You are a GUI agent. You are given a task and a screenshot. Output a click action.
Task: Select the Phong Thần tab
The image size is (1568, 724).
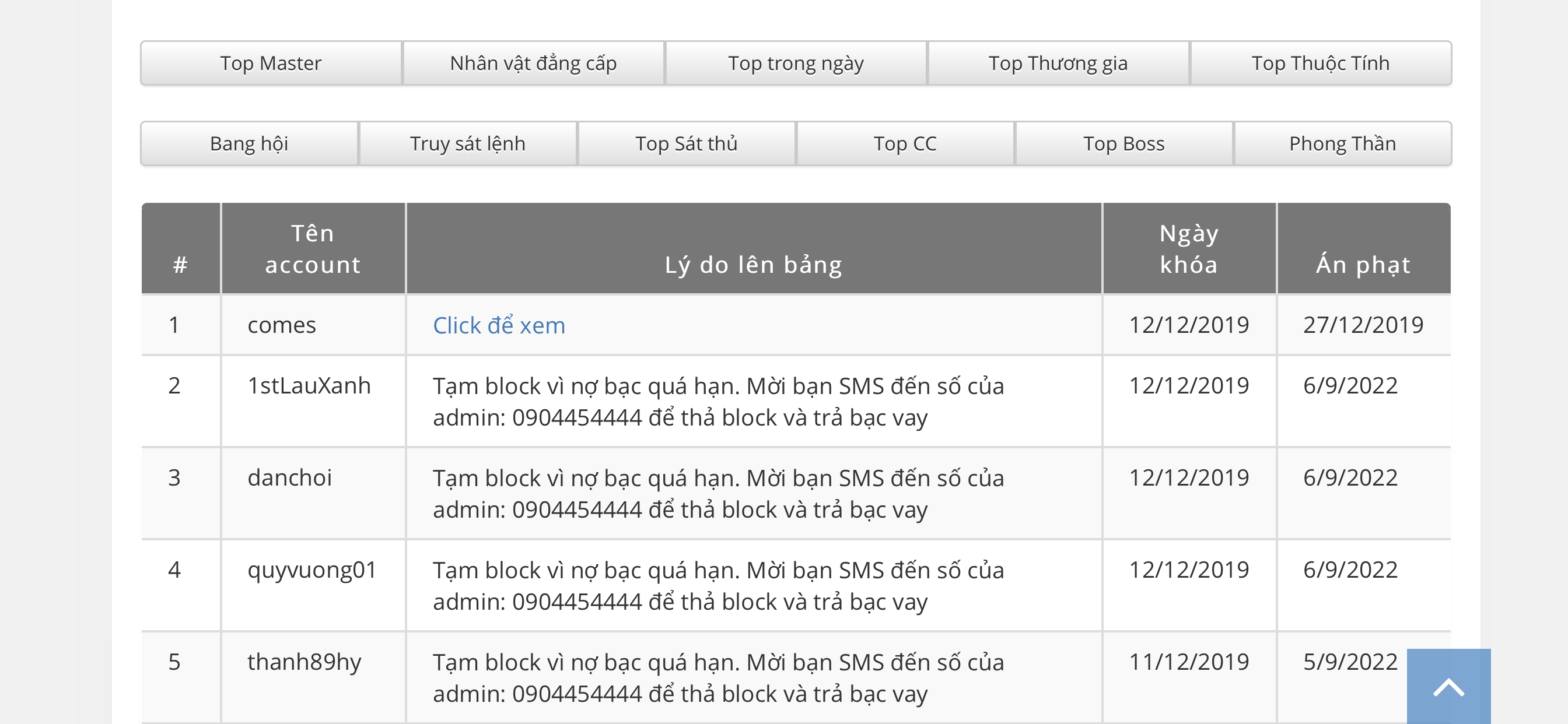tap(1342, 143)
